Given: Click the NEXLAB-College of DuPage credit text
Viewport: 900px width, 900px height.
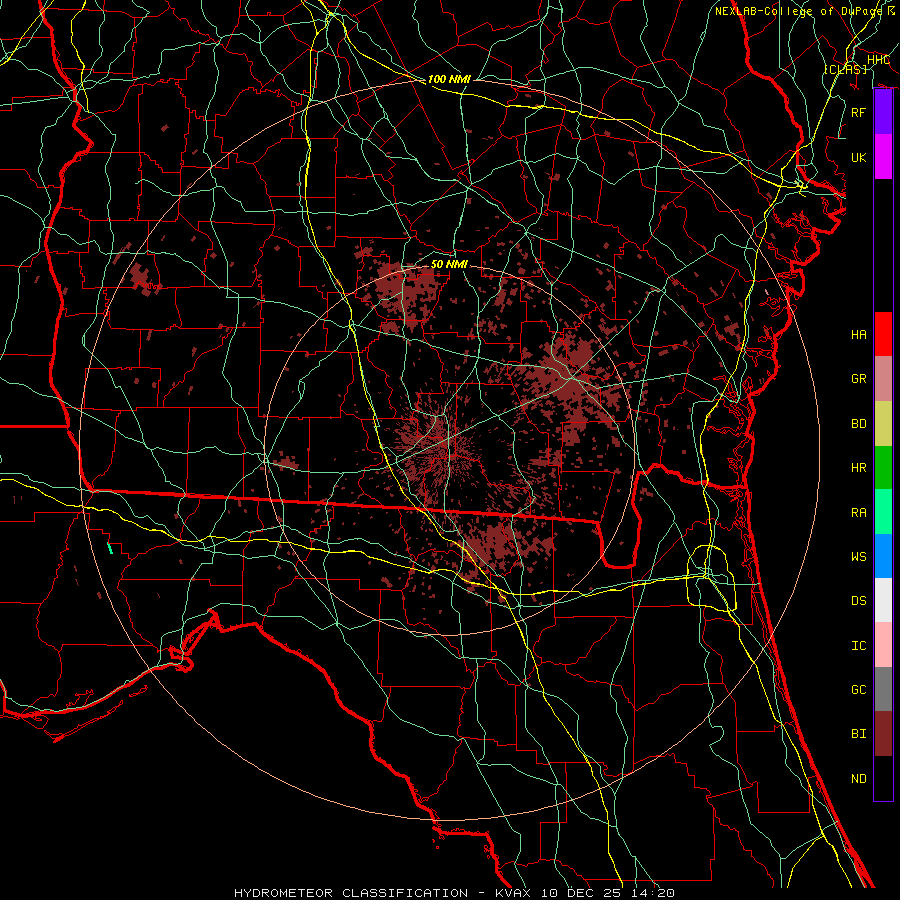Looking at the screenshot, I should 798,11.
